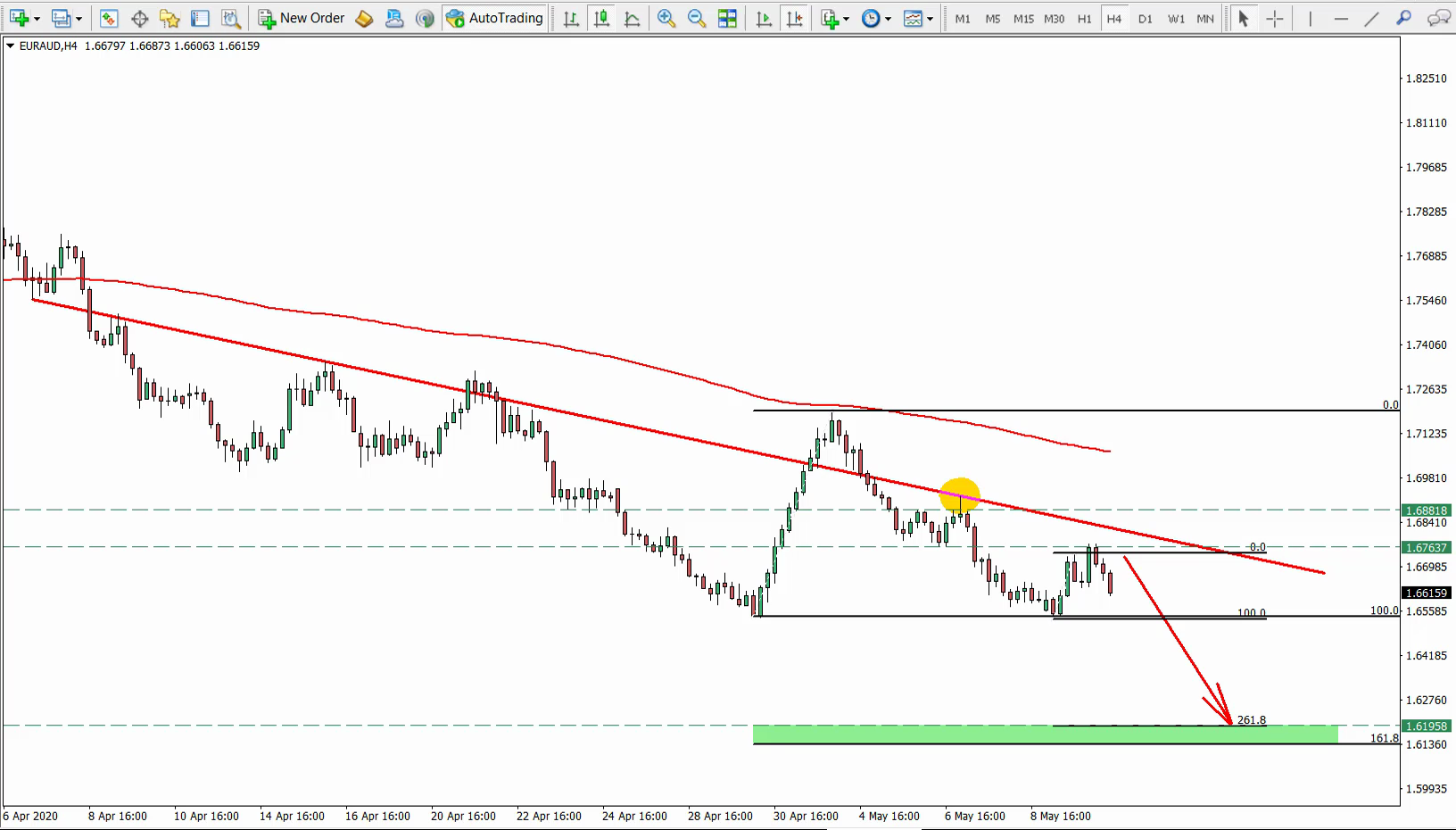The height and width of the screenshot is (830, 1456).
Task: Expand the profiles dropdown arrow
Action: [79, 18]
